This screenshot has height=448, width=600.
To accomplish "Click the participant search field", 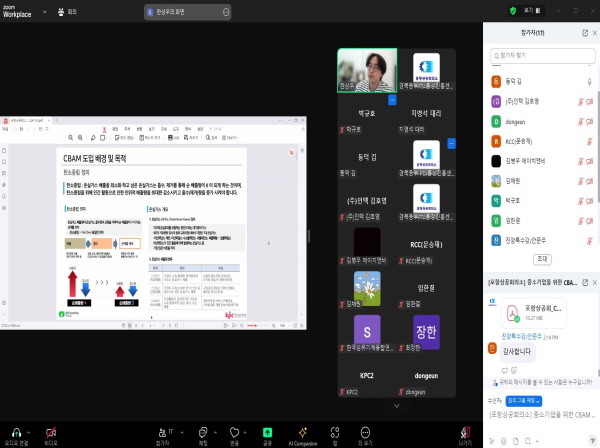I will pos(540,56).
